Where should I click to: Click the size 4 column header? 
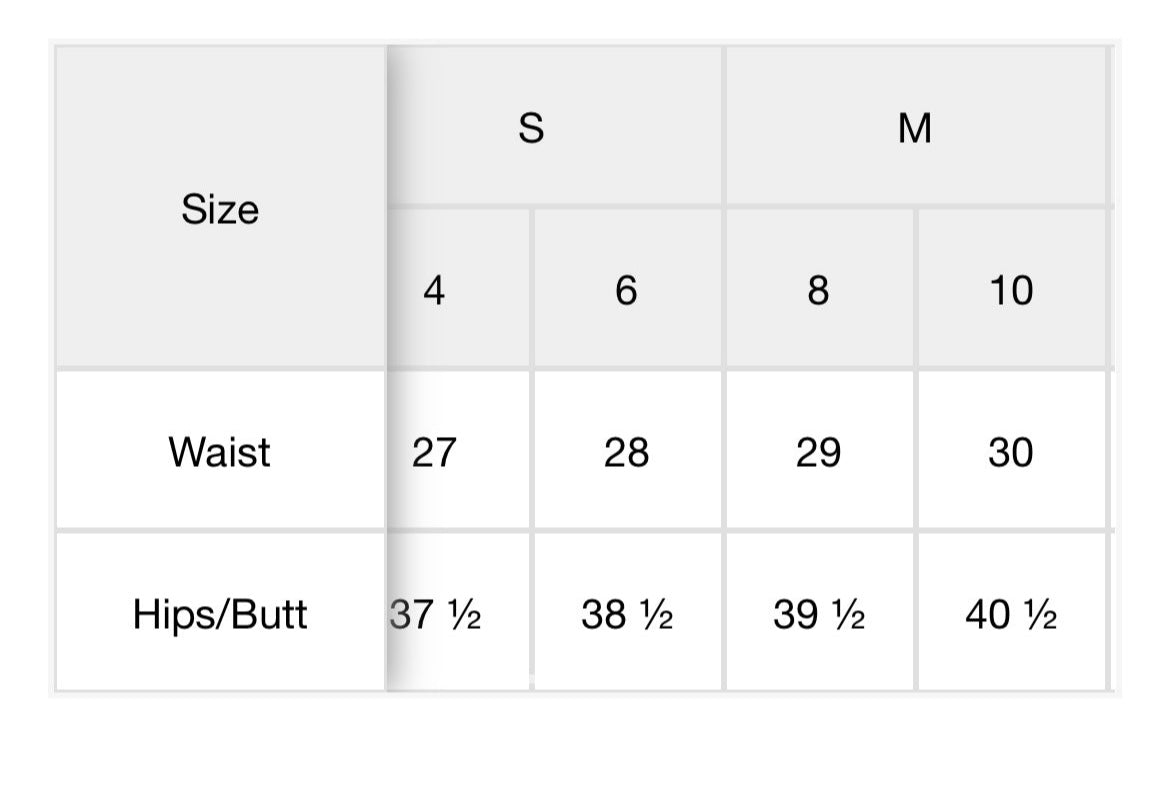pos(434,290)
